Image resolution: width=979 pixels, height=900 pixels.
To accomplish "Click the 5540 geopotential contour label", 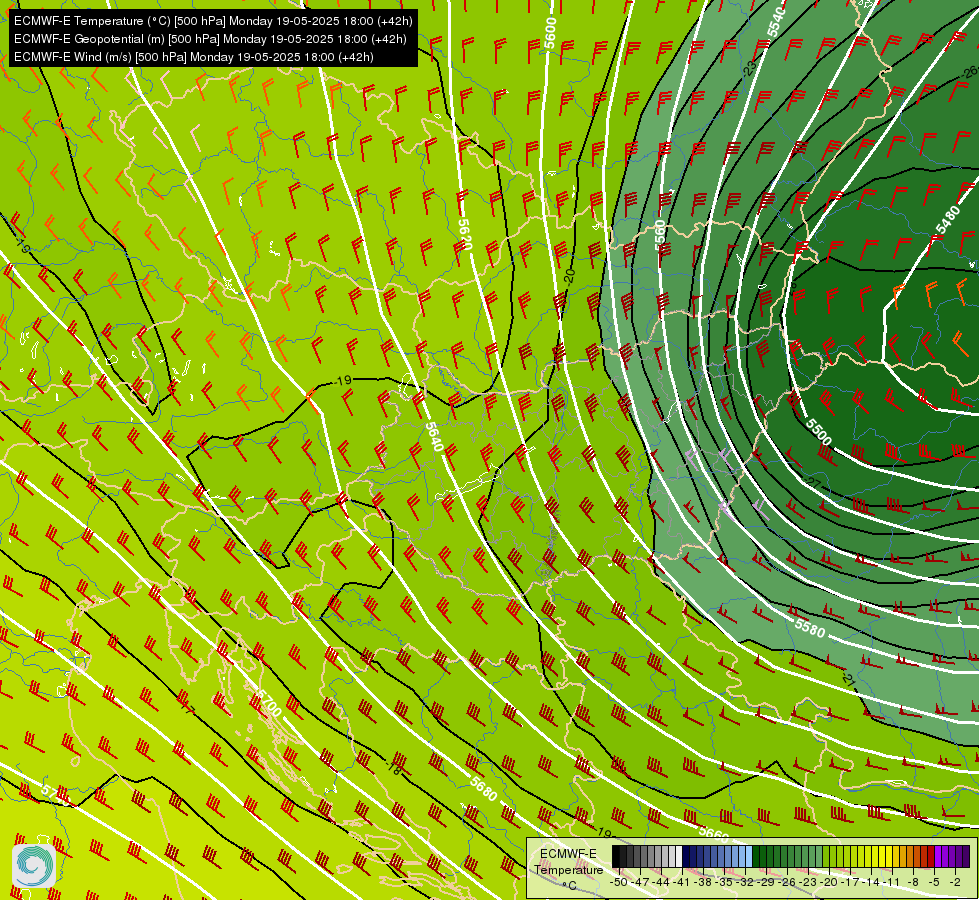I will [777, 21].
